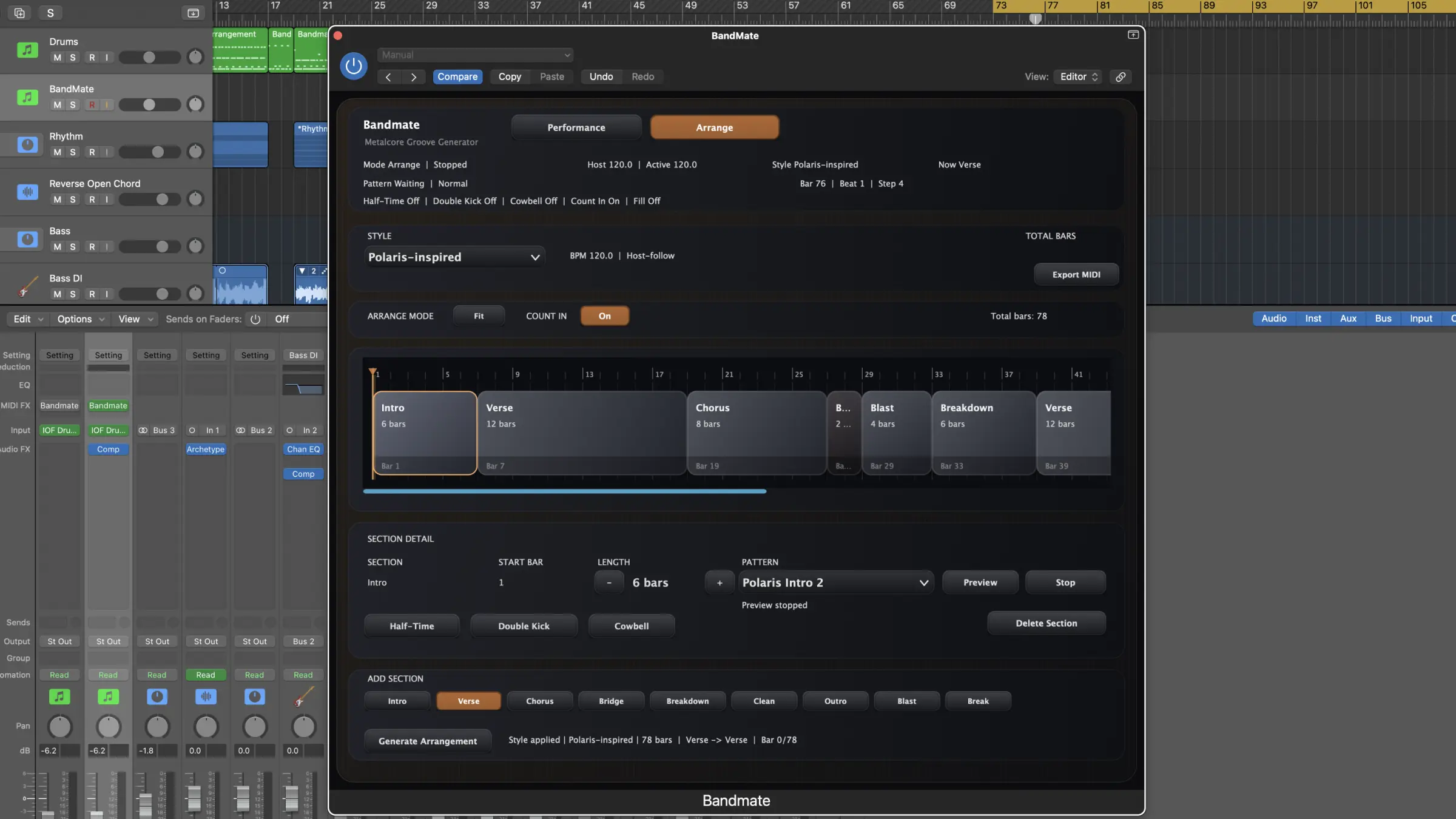Solo the BandMate track
The image size is (1456, 819).
(x=73, y=105)
